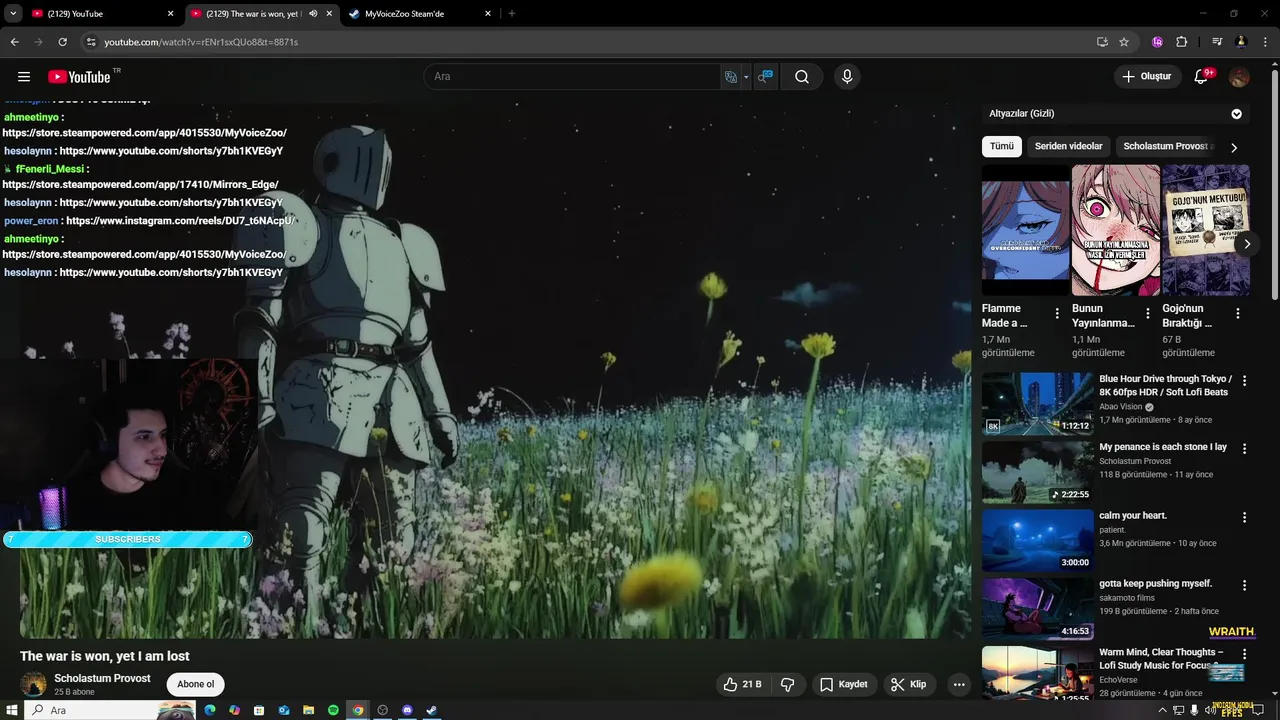This screenshot has height=720, width=1280.
Task: Expand hidden system tray icons
Action: [x=1162, y=710]
